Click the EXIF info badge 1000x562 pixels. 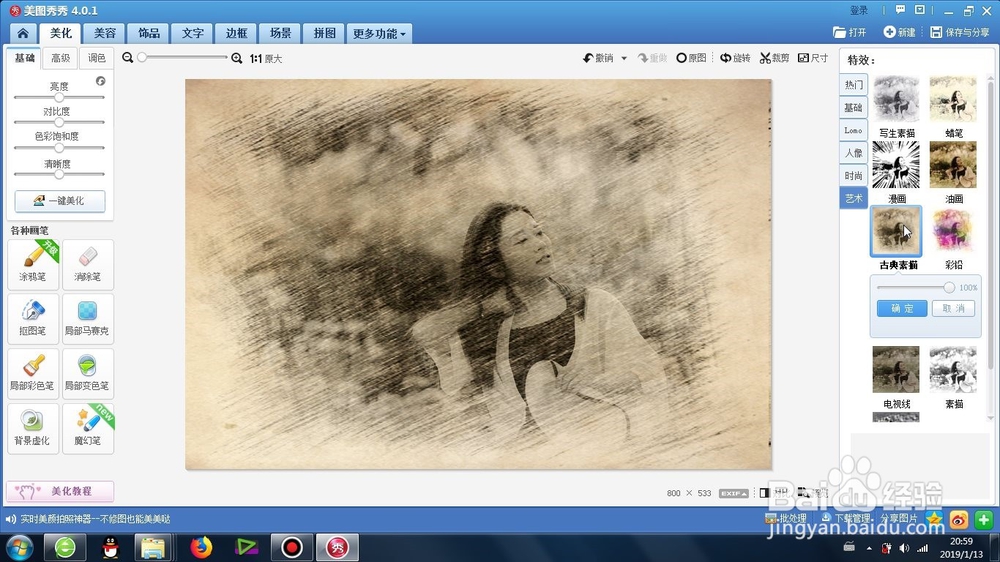(x=733, y=493)
